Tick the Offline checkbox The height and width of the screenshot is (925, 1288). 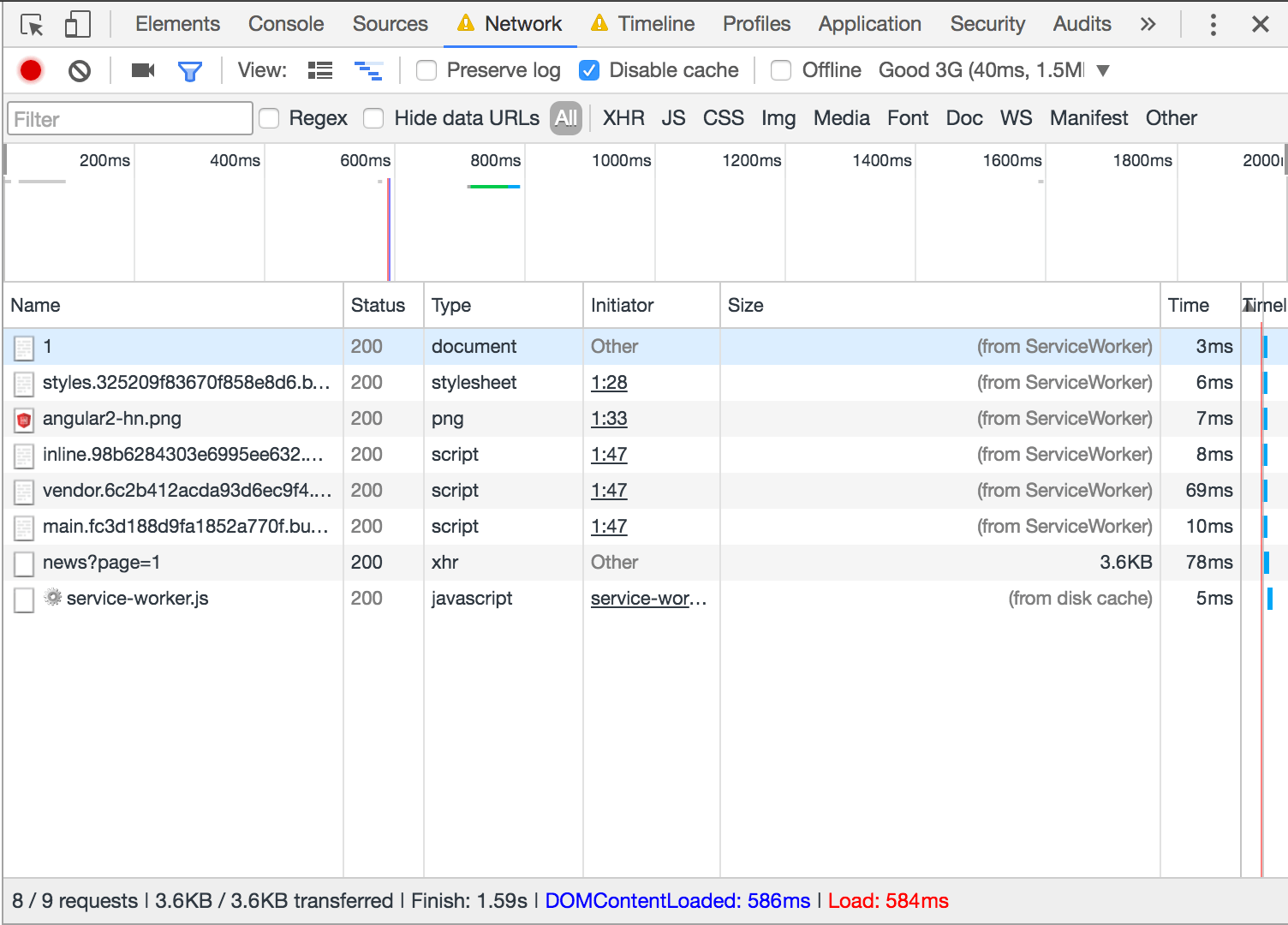tap(781, 70)
